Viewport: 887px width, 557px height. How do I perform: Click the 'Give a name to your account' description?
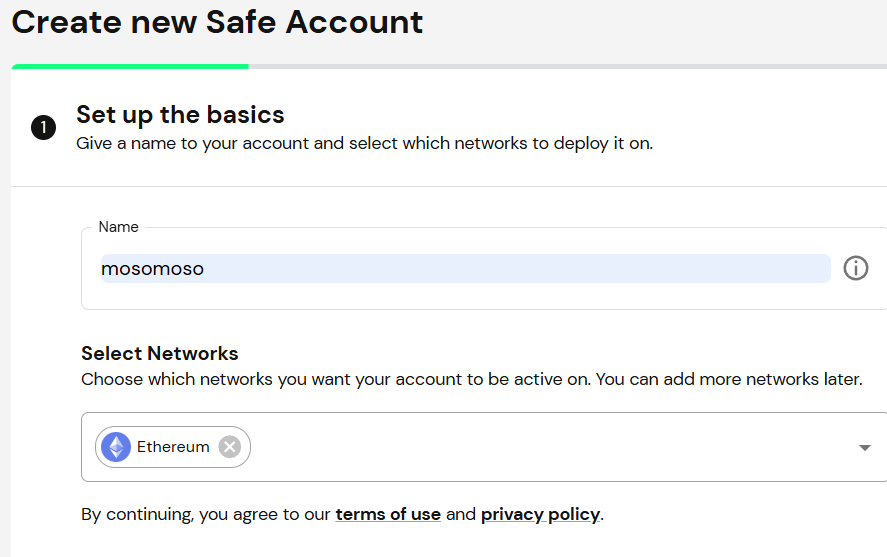pos(364,144)
